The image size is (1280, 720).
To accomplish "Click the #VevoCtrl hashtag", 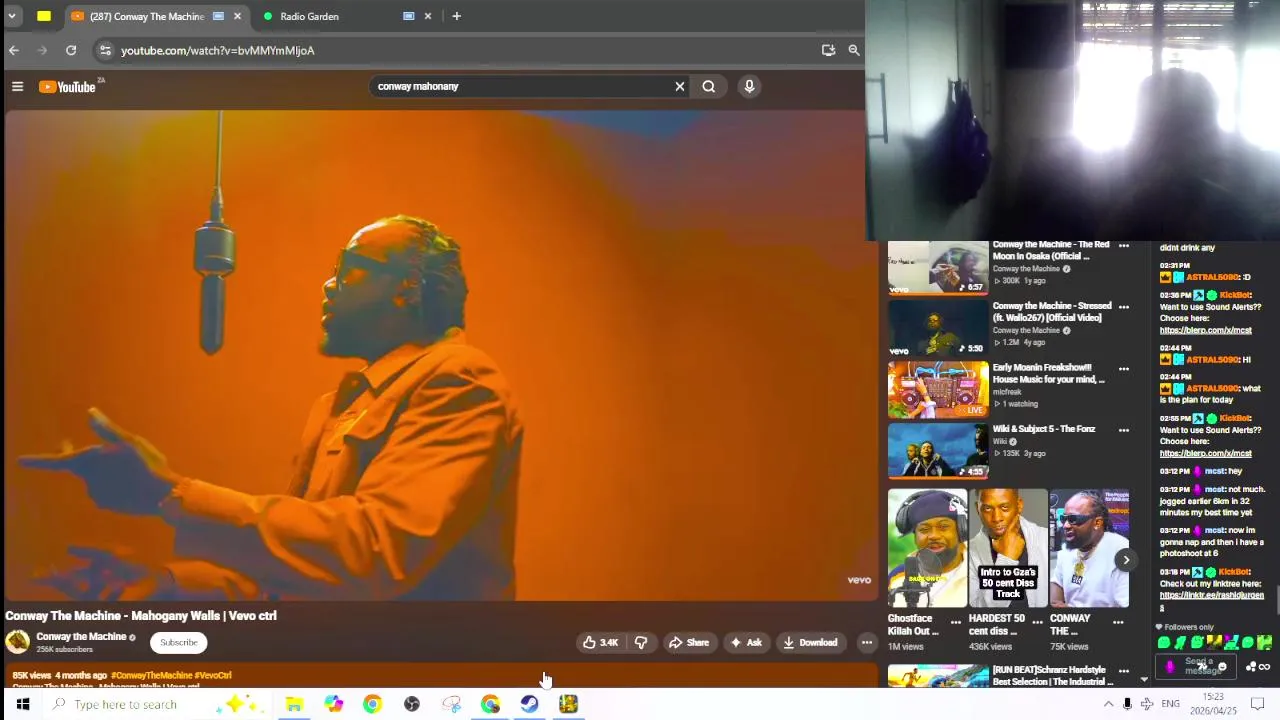I will (x=213, y=676).
